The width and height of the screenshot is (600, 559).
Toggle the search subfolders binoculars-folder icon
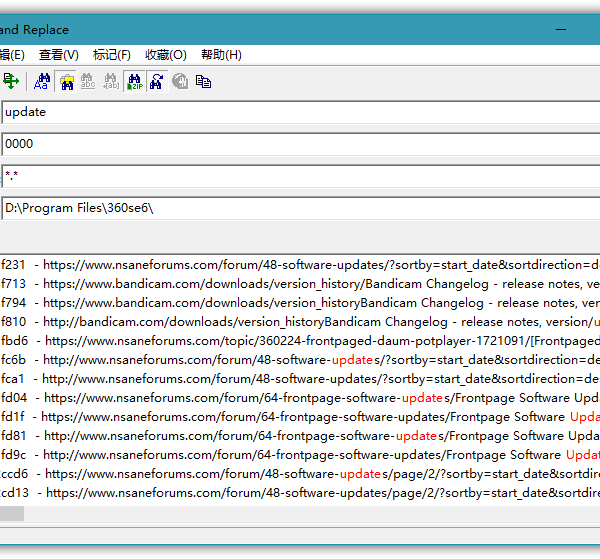(66, 81)
